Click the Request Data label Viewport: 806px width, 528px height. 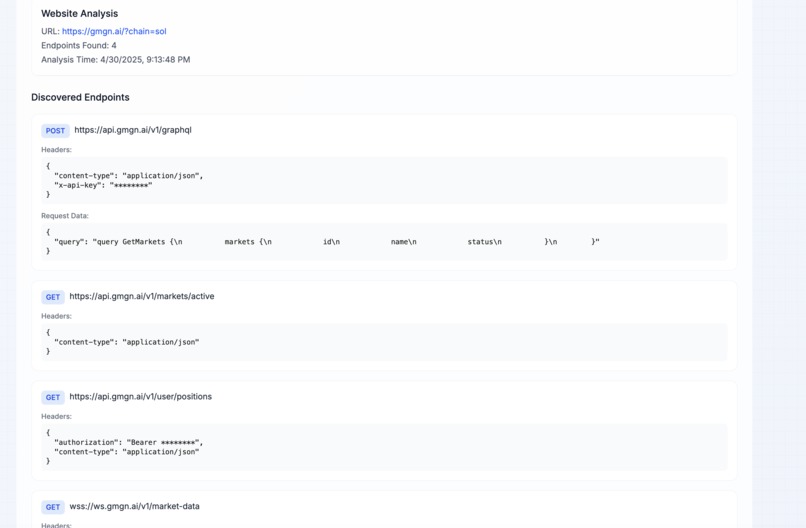[x=65, y=216]
